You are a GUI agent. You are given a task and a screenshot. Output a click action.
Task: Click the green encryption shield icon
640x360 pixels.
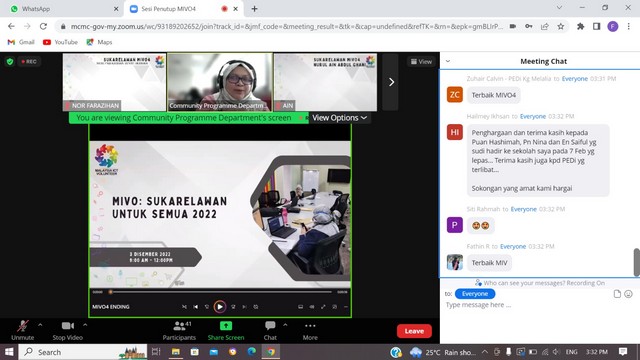pos(10,62)
